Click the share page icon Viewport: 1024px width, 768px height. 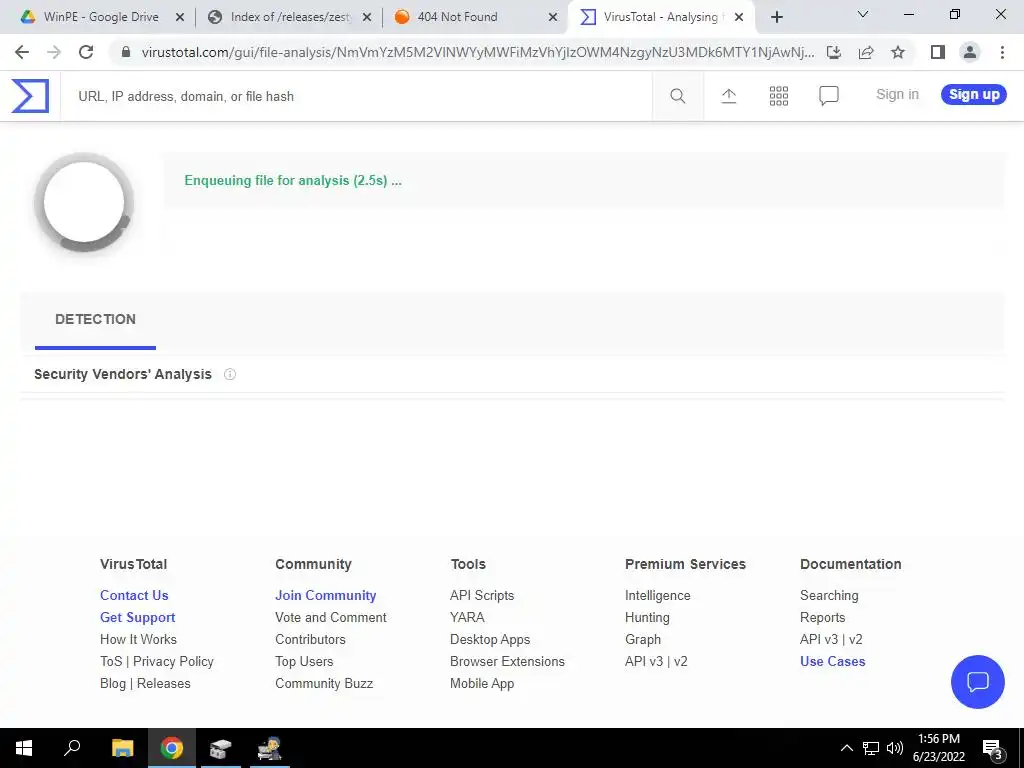[866, 52]
